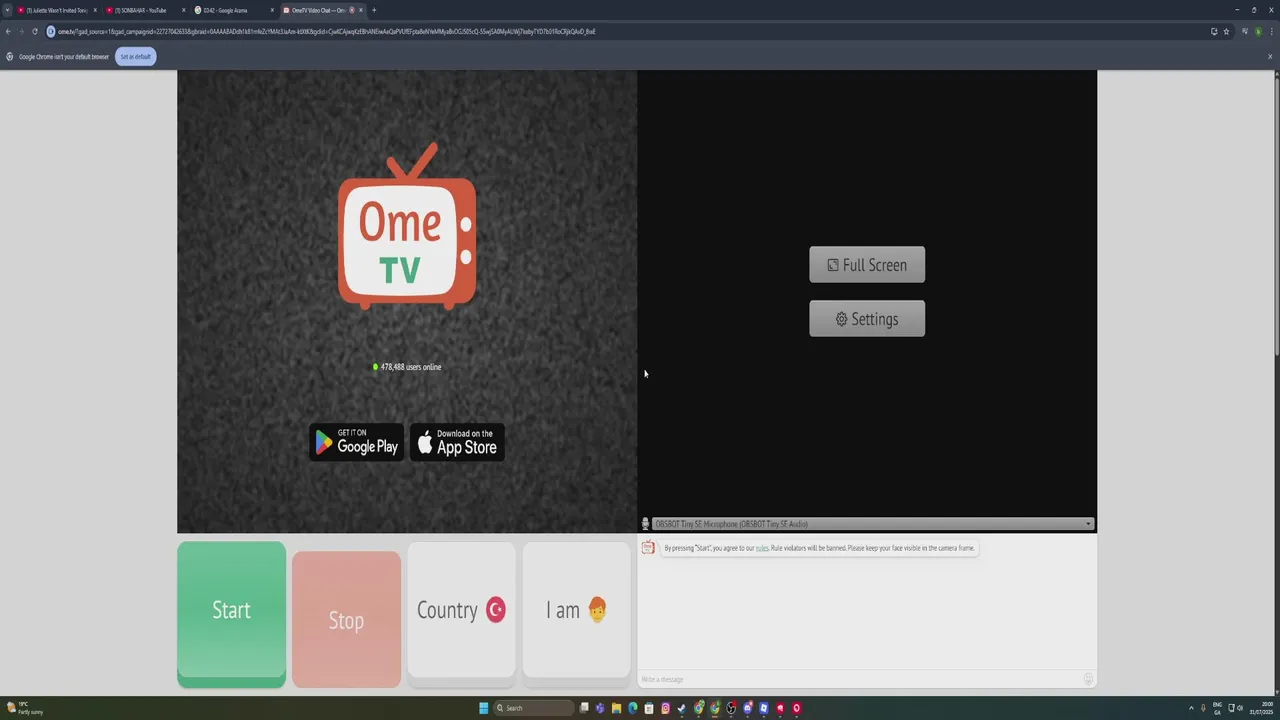The image size is (1280, 720).
Task: Click the green Start button
Action: pyautogui.click(x=231, y=614)
